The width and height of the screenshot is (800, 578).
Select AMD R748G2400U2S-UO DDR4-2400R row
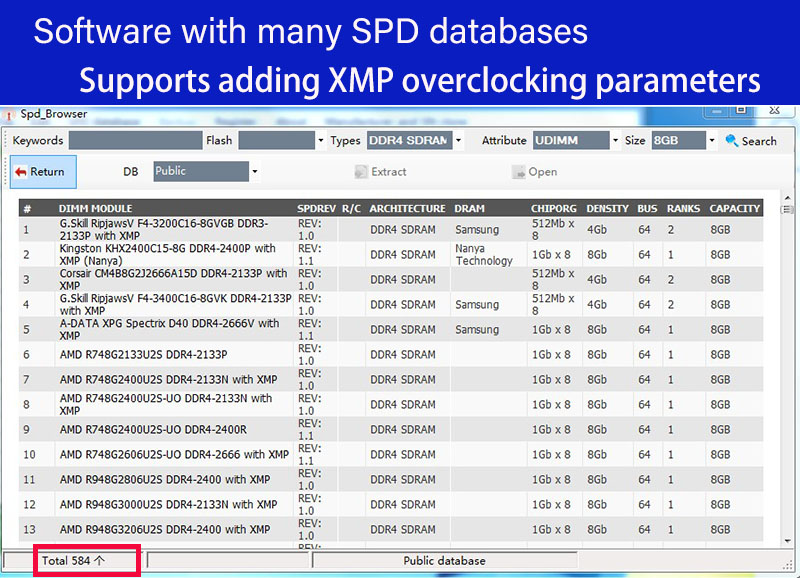tap(391, 430)
